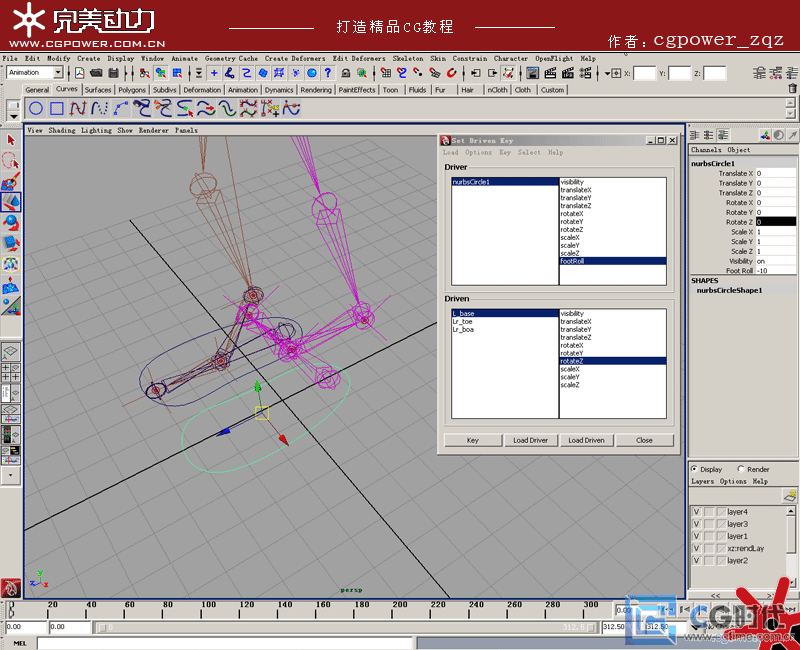The width and height of the screenshot is (800, 650).
Task: Open the Animate menu
Action: [x=184, y=59]
